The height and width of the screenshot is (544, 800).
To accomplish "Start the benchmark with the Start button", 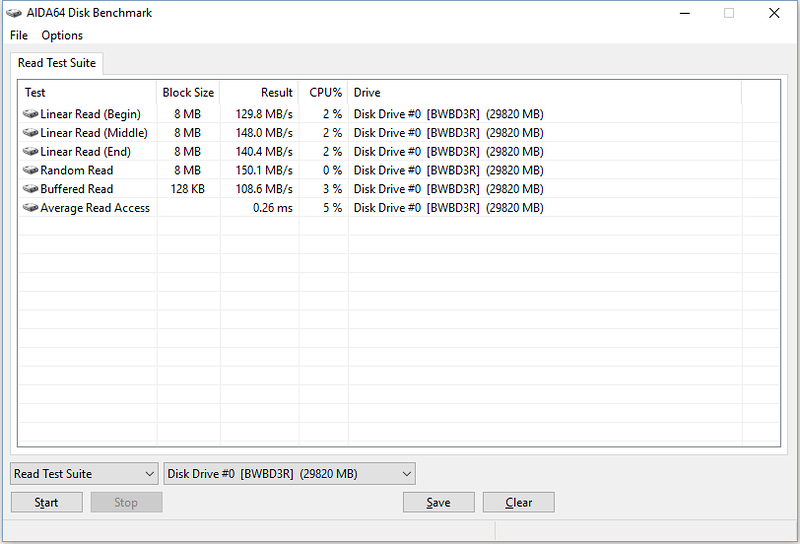I will pyautogui.click(x=46, y=502).
